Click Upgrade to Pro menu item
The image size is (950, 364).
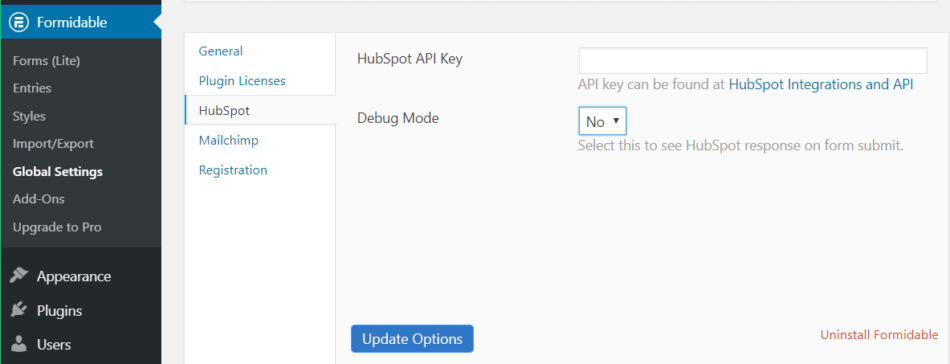coord(57,227)
